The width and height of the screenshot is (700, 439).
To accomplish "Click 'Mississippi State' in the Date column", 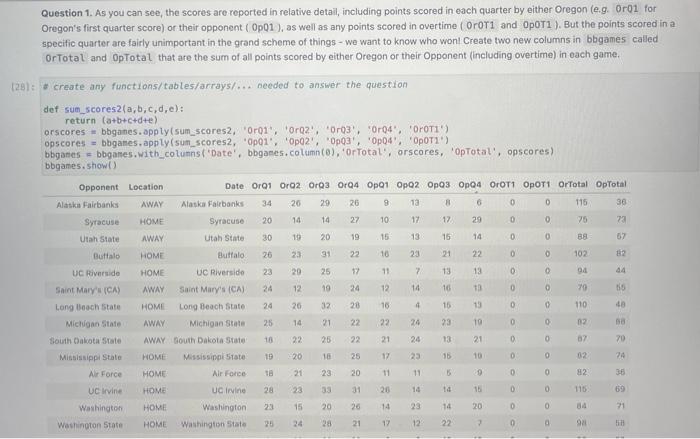I will tap(214, 357).
